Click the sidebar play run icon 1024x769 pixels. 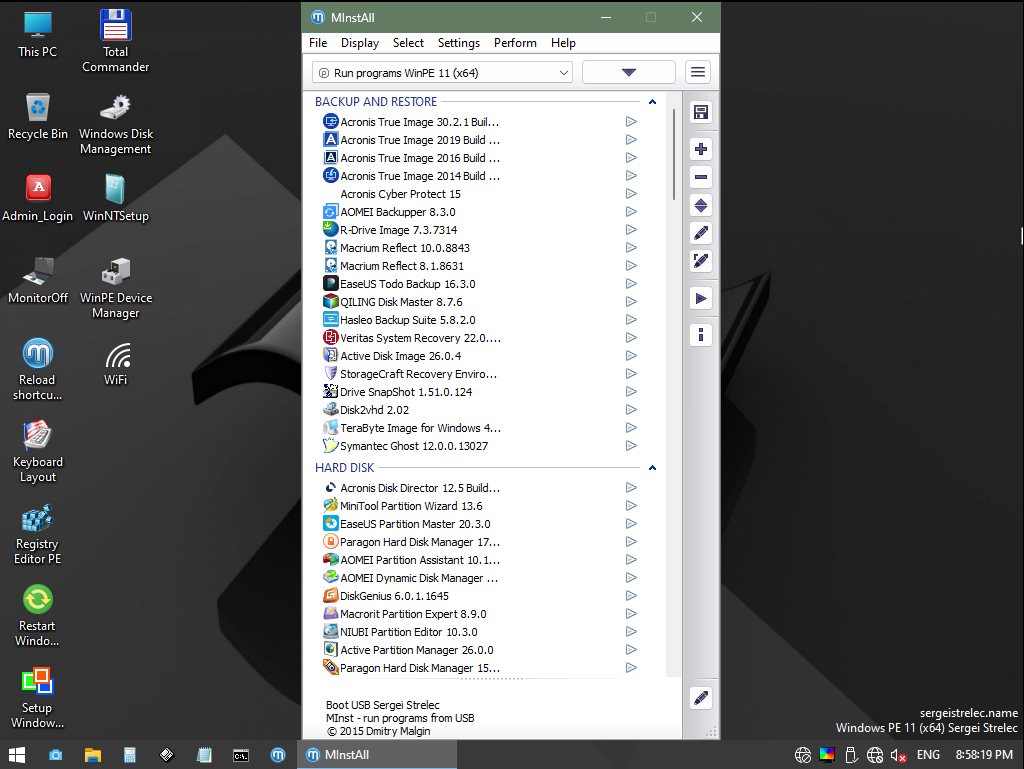click(701, 298)
